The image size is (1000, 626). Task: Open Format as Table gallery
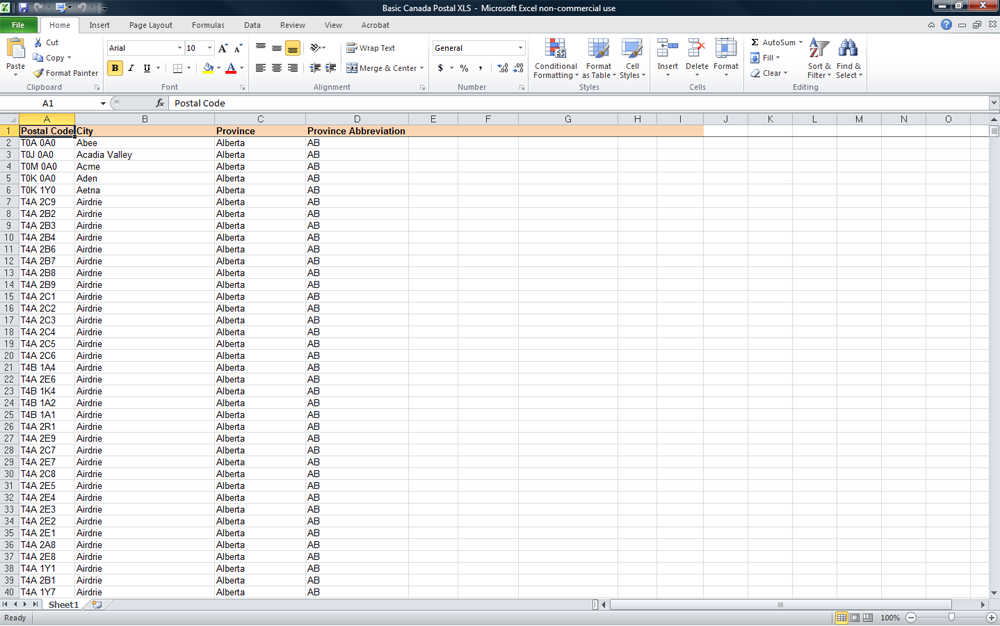[598, 58]
